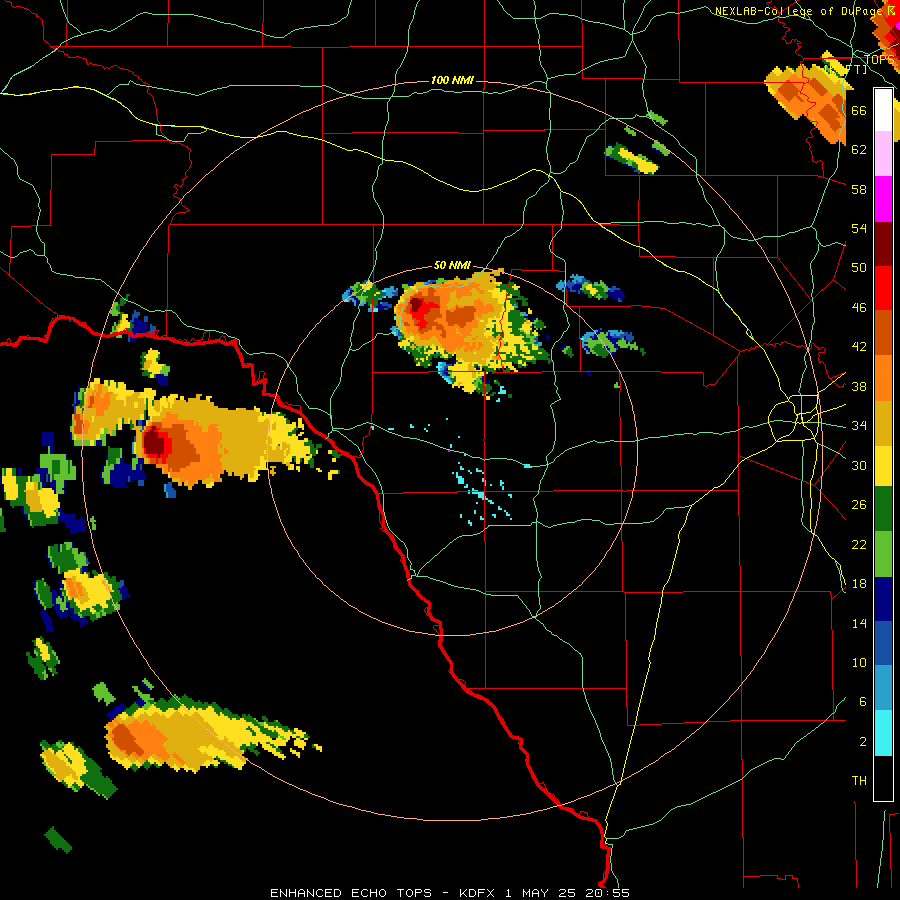Click the "50 NMI" range ring label

[452, 265]
